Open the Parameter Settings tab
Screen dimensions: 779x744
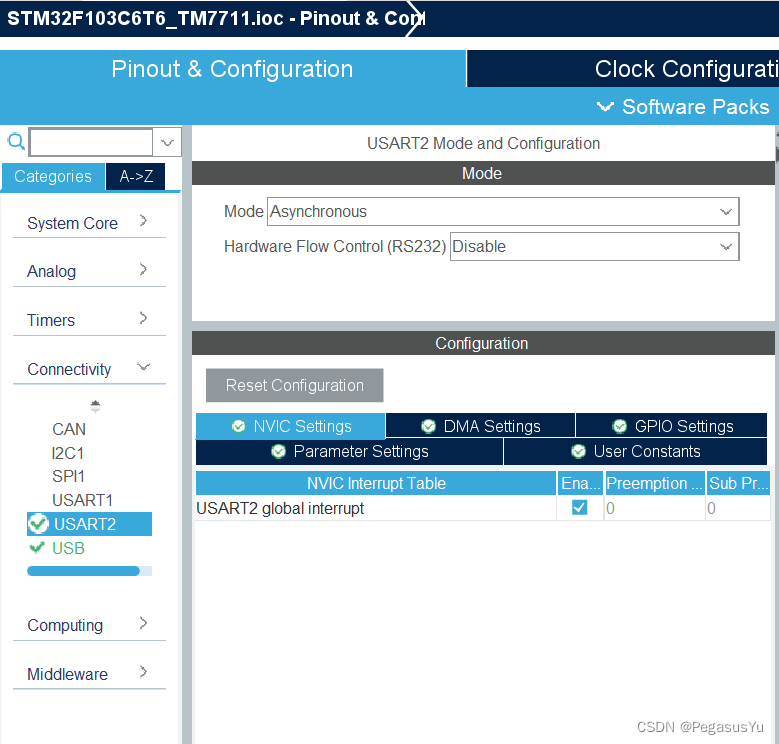tap(349, 451)
